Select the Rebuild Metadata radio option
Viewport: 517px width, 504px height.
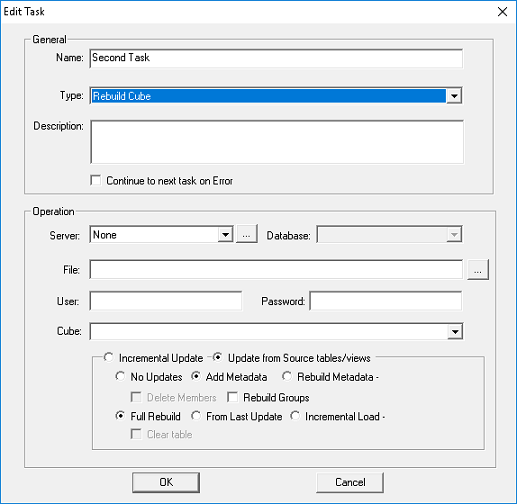(x=287, y=377)
